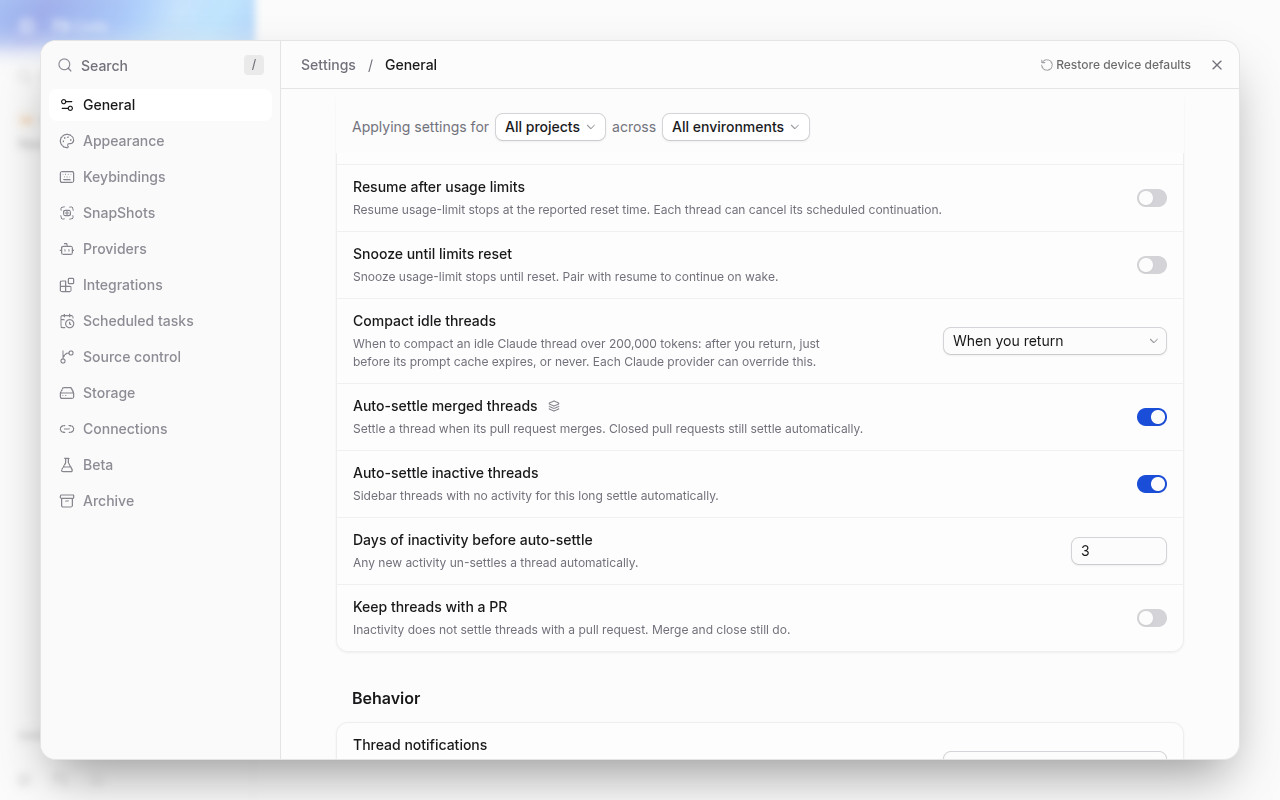1280x800 pixels.
Task: Turn on Snooze until limits reset
Action: pos(1152,265)
